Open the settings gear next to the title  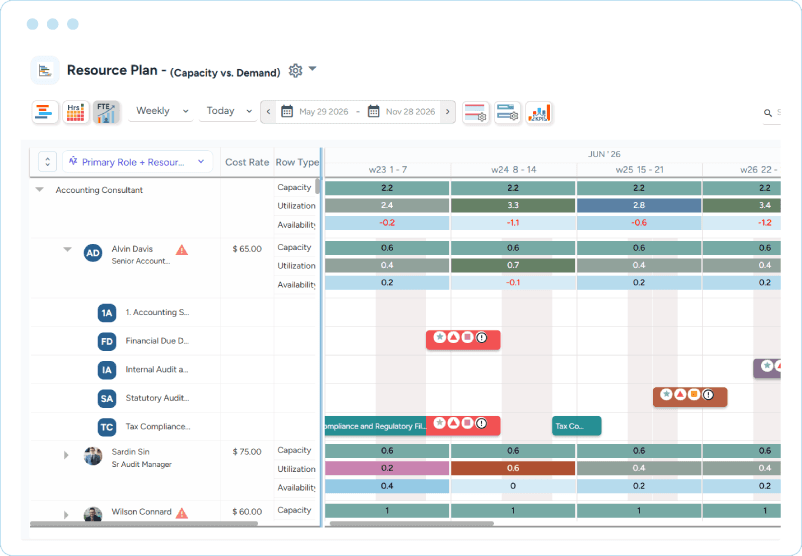(295, 71)
